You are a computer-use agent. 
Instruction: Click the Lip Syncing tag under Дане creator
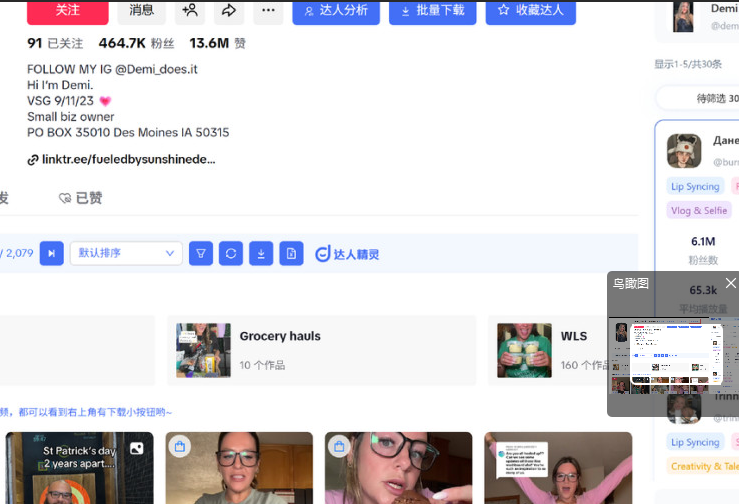[x=695, y=187]
